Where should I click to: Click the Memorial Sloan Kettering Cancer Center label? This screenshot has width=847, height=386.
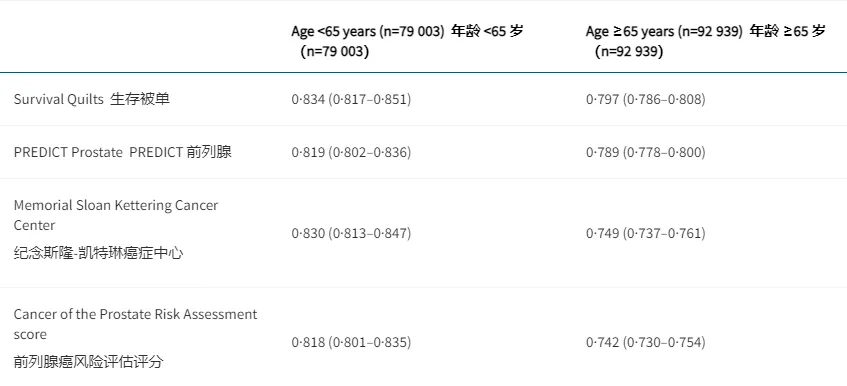click(116, 215)
